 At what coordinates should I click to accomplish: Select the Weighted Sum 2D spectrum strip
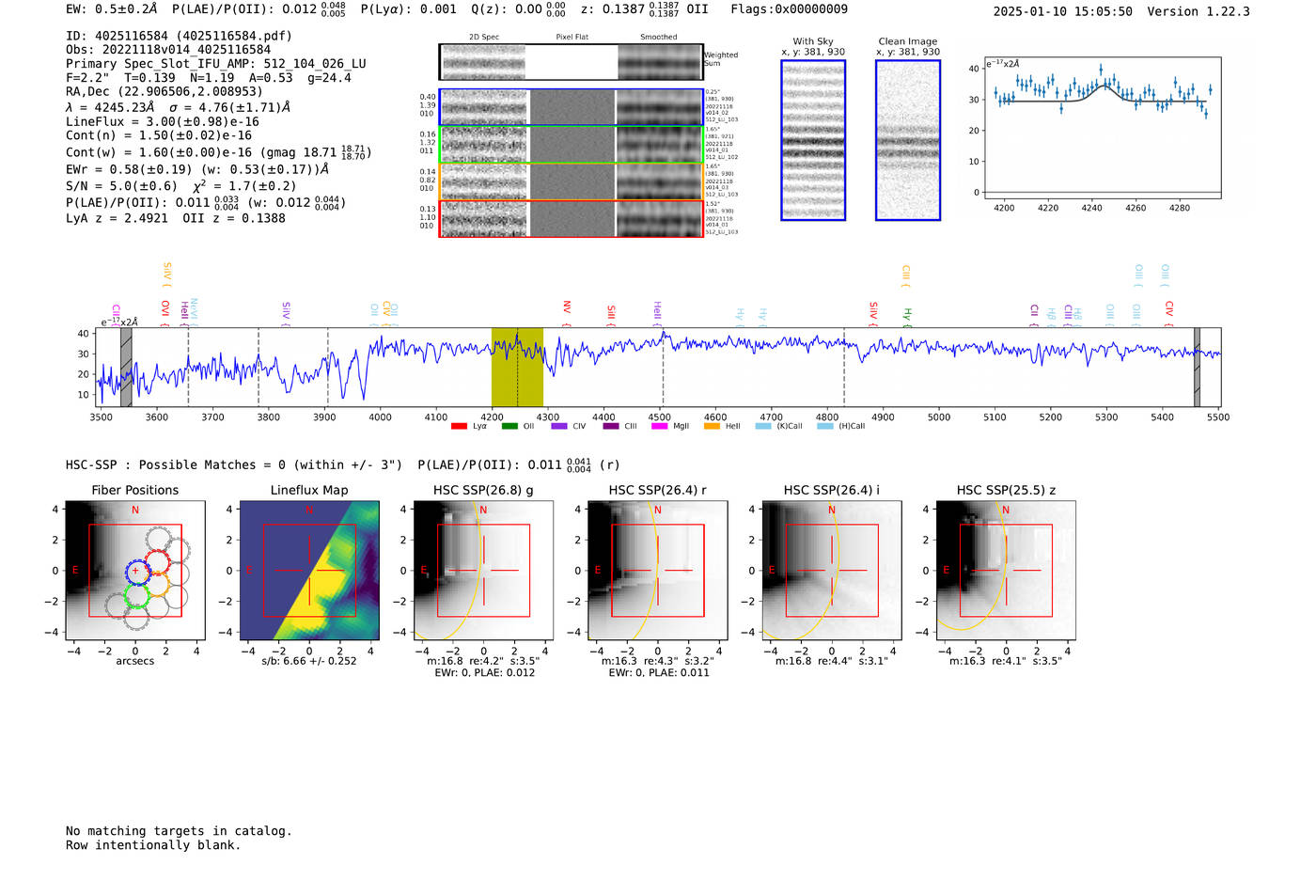(x=571, y=62)
